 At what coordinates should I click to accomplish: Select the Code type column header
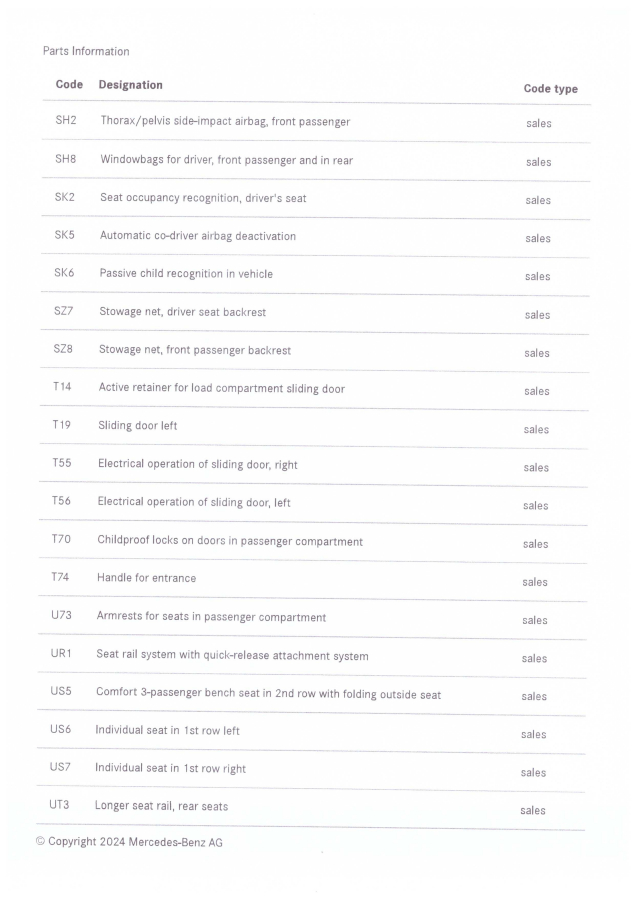[x=550, y=89]
